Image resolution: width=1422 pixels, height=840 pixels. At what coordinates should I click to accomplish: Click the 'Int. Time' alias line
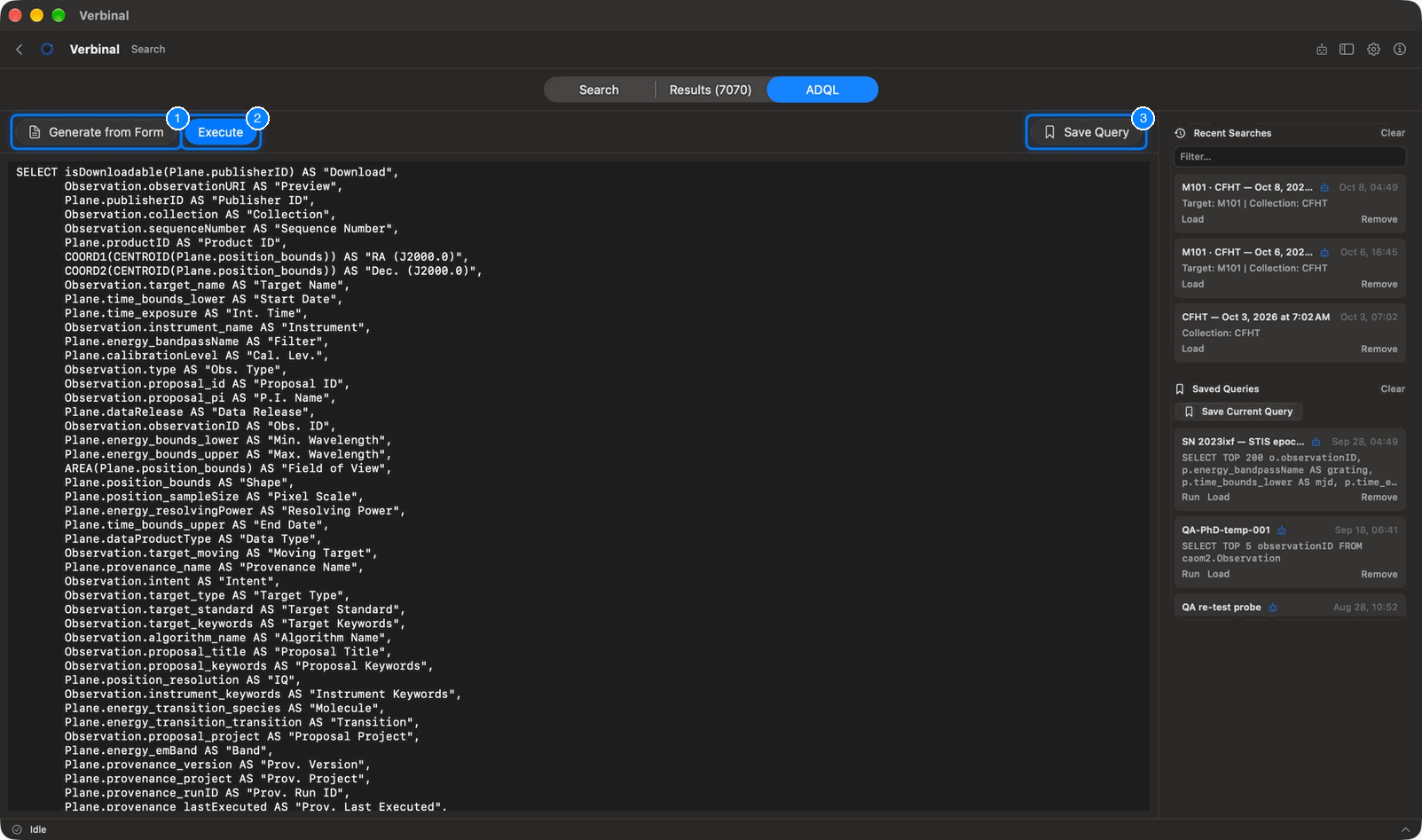point(186,313)
